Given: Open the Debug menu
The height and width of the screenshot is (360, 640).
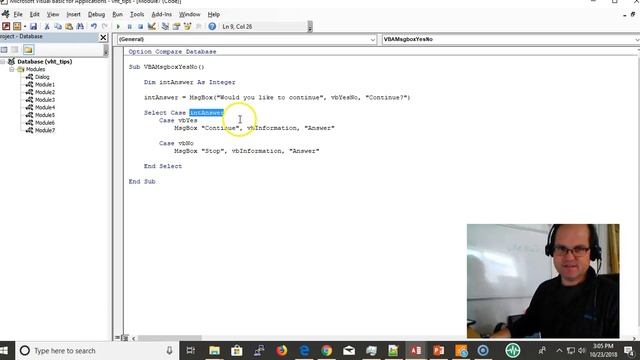Looking at the screenshot, I should [x=96, y=14].
